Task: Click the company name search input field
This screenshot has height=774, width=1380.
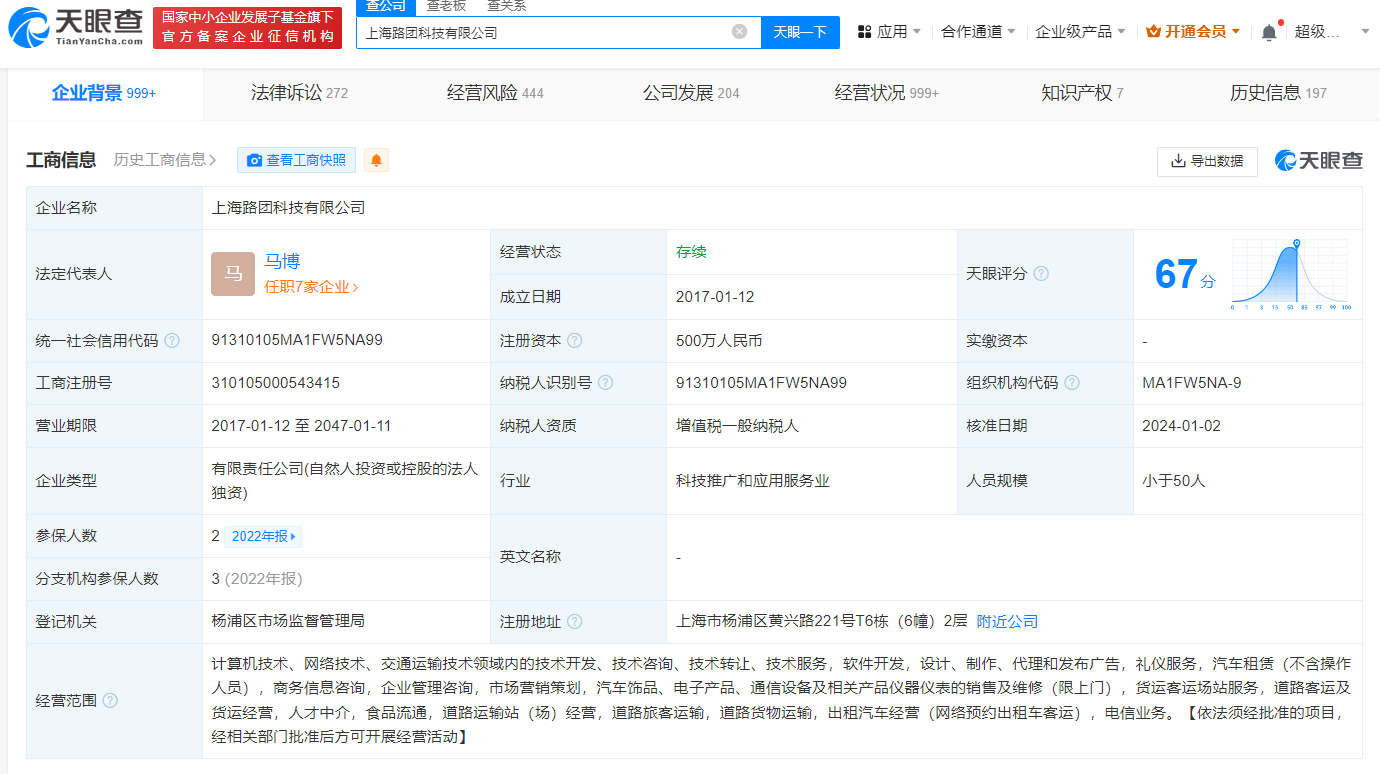Action: 545,32
